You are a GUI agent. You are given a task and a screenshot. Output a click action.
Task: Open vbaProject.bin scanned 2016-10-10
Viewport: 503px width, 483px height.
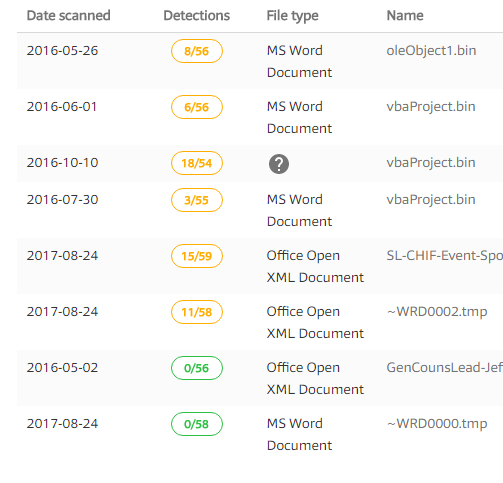pos(431,163)
